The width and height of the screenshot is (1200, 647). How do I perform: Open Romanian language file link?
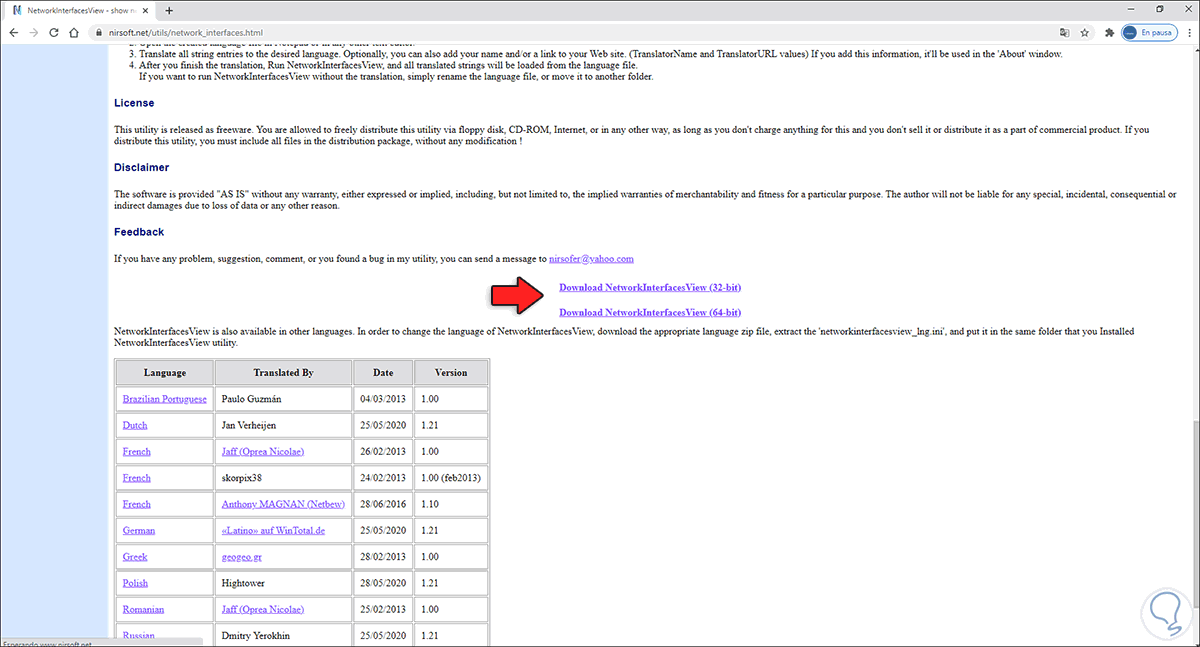point(143,609)
